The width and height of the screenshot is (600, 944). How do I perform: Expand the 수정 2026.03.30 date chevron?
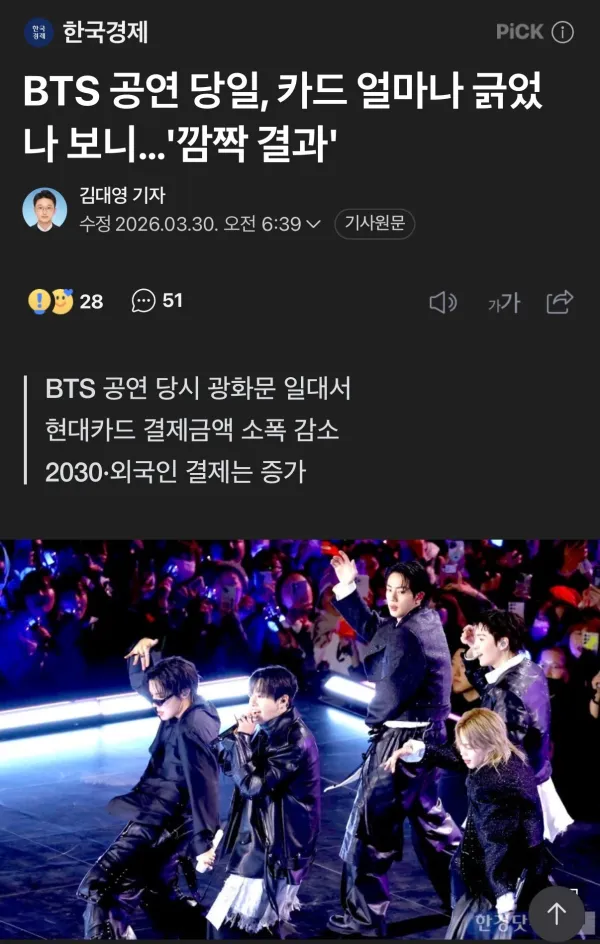314,225
